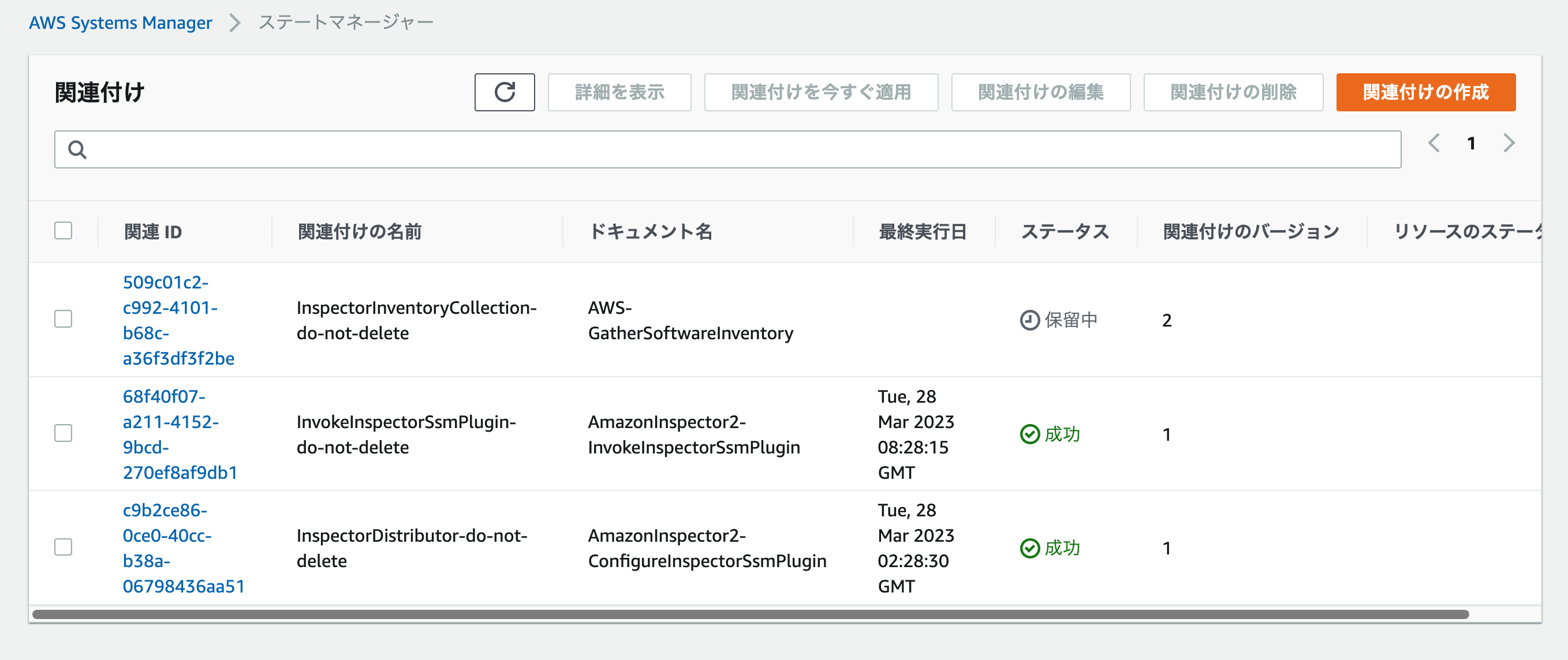Click the horizontal scrollbar below the table
The width and height of the screenshot is (1568, 660).
click(x=750, y=614)
